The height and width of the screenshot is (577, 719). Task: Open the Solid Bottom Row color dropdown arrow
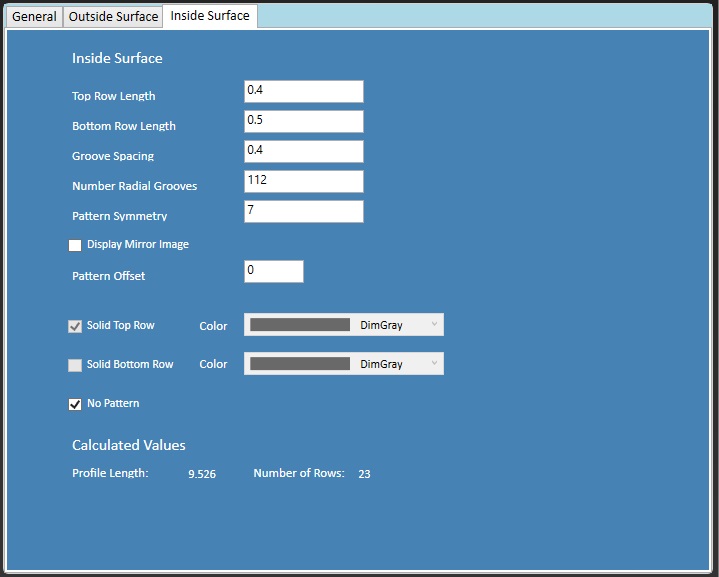coord(434,364)
